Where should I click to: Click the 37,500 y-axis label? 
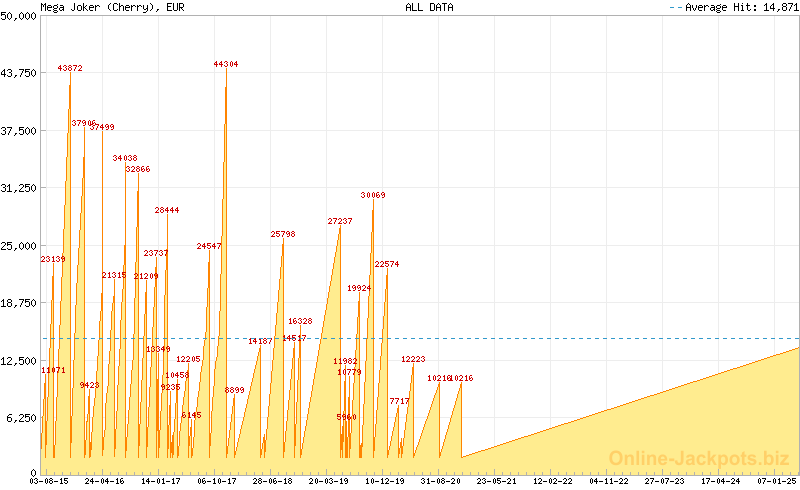18,131
